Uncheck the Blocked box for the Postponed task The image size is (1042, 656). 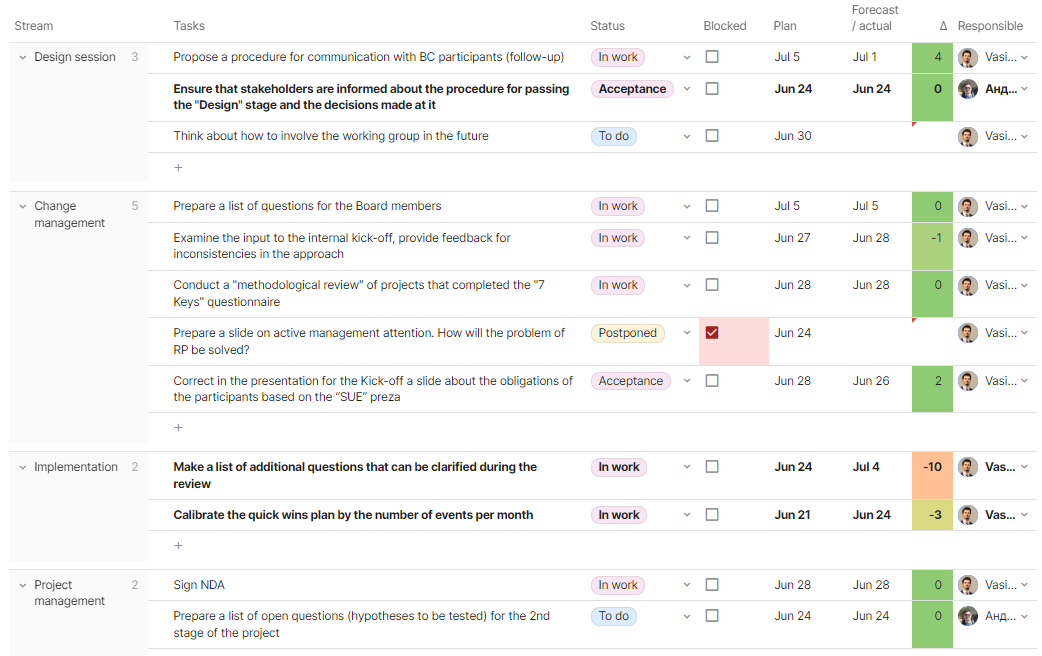(712, 333)
